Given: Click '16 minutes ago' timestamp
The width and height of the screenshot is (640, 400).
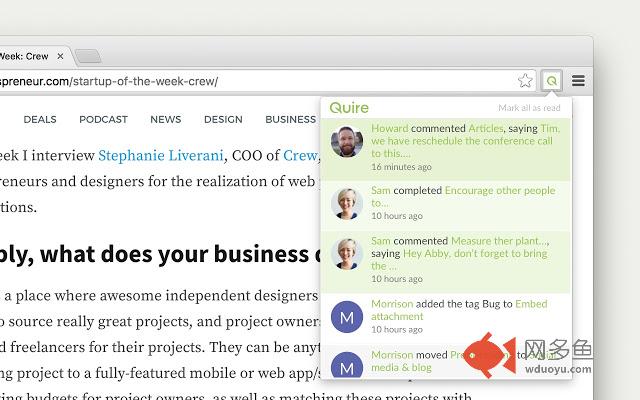Looking at the screenshot, I should (x=401, y=167).
